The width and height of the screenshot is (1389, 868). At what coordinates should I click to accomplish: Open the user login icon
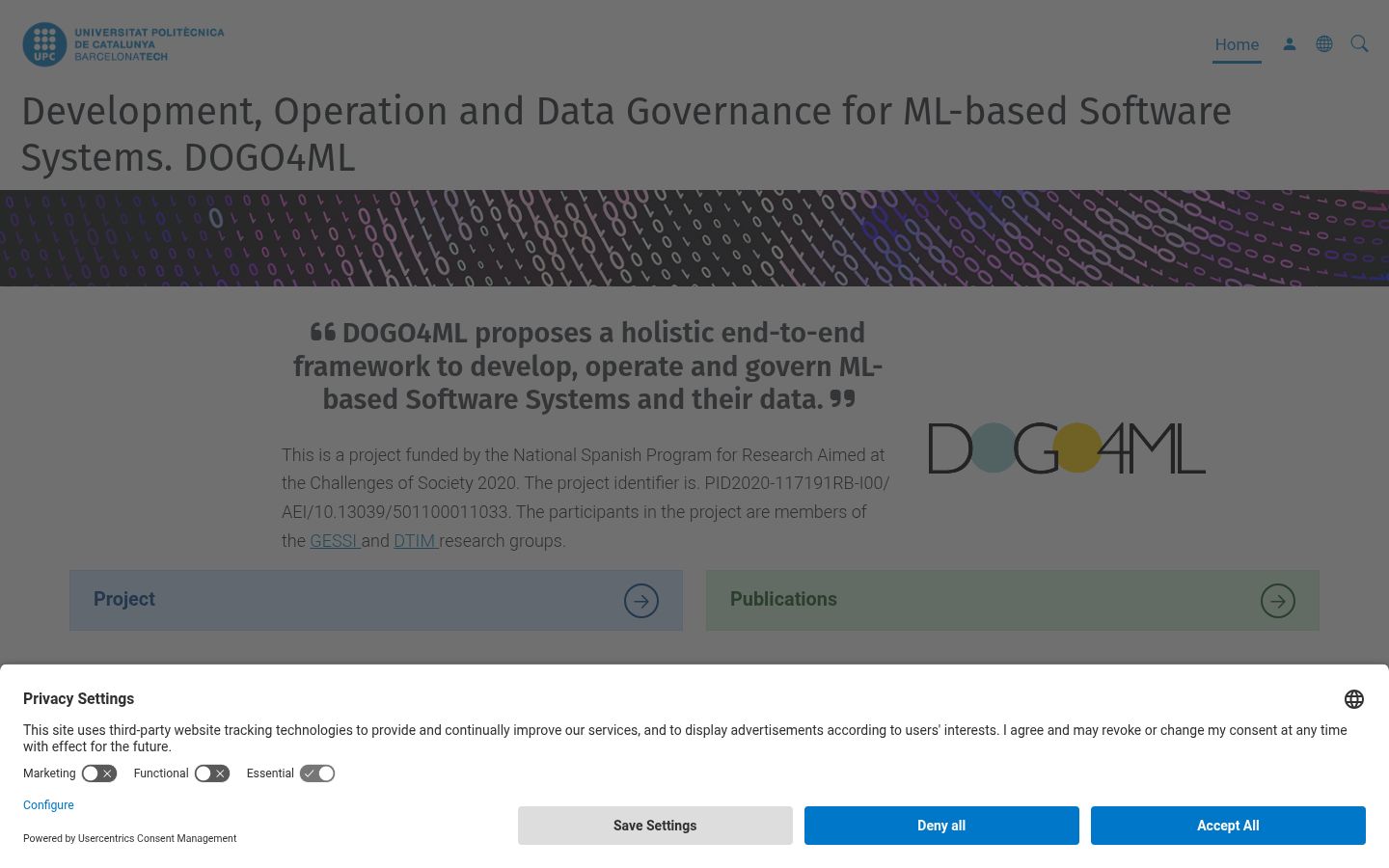(1290, 44)
